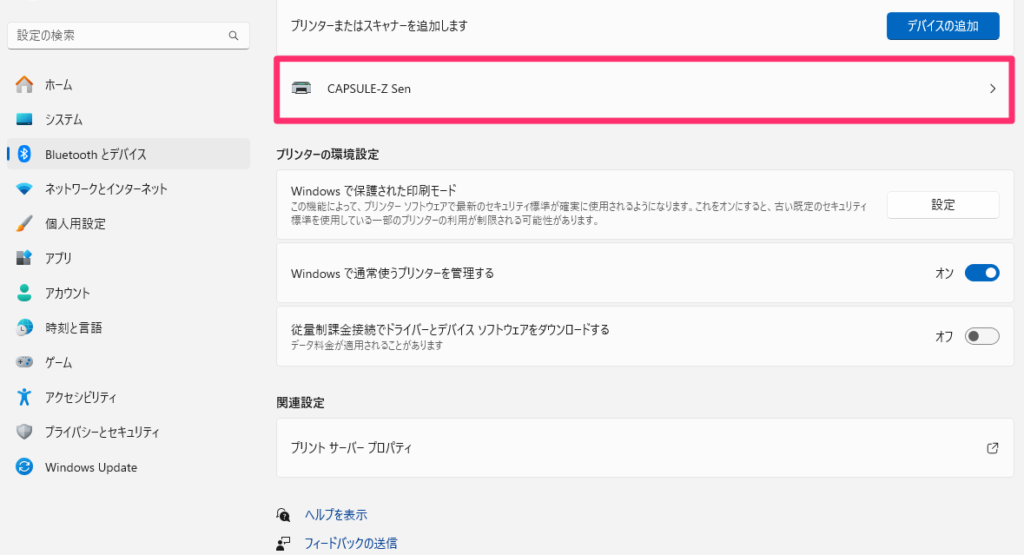Click the 設定 button for protected print mode
Viewport: 1024px width, 555px height.
point(942,205)
